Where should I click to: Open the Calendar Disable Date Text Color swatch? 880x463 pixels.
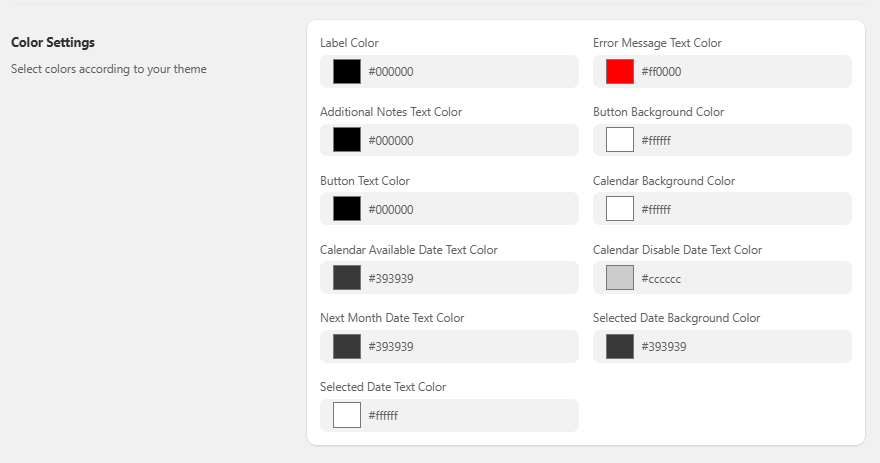(x=619, y=278)
